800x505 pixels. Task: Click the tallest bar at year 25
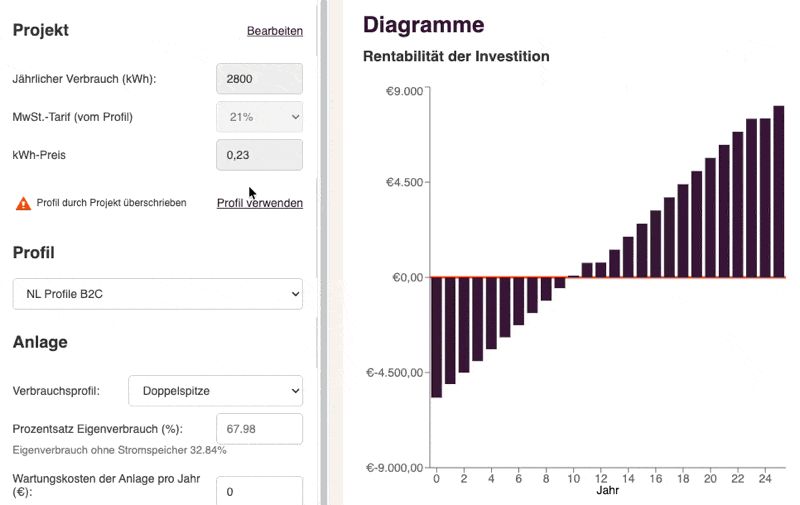(x=778, y=191)
